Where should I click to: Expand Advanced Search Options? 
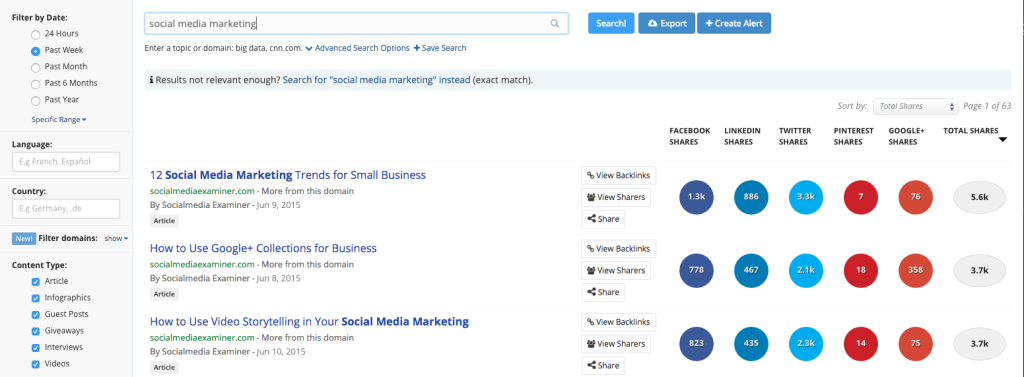pyautogui.click(x=357, y=48)
